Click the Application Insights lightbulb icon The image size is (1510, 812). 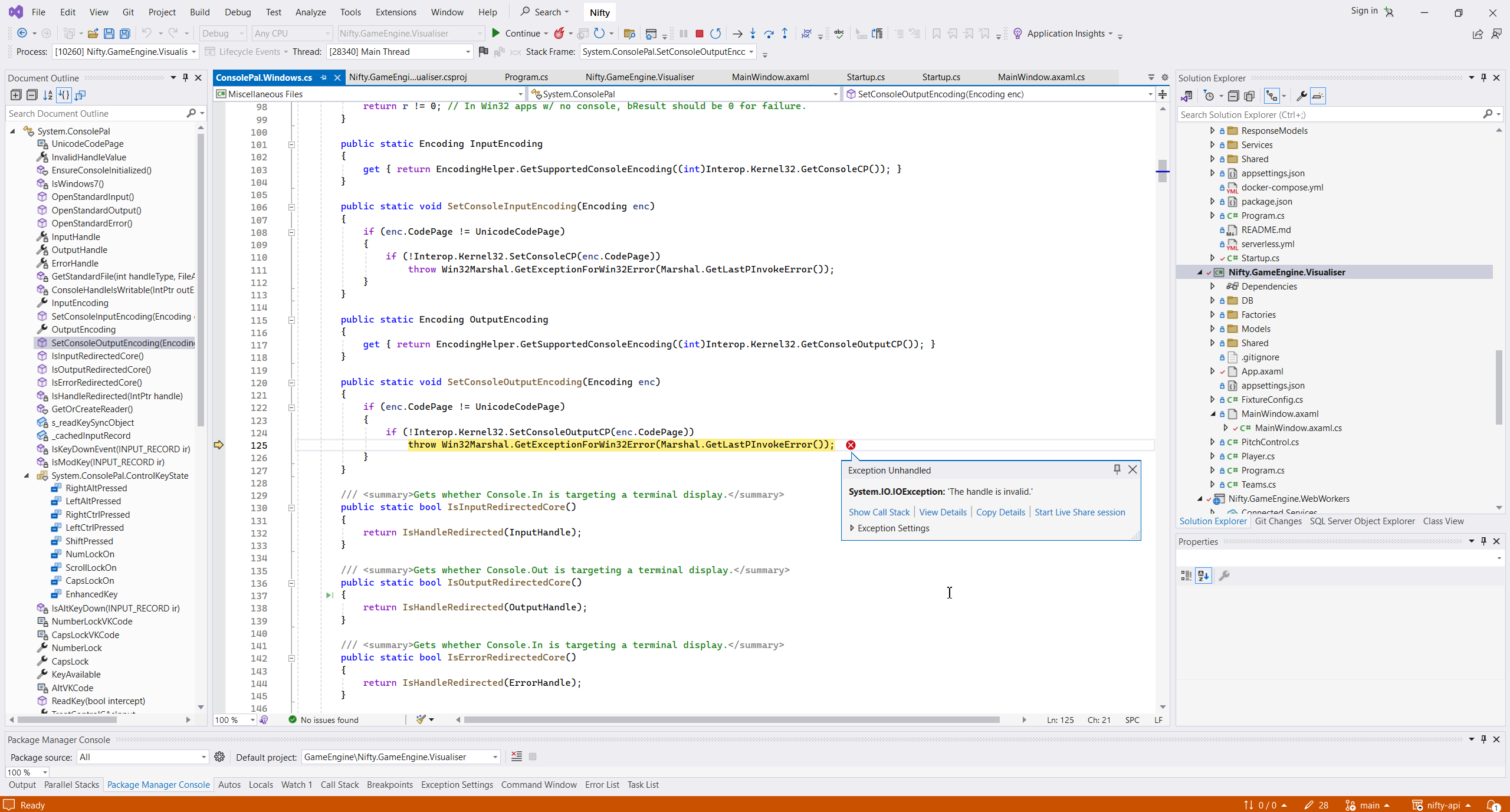tap(1017, 34)
